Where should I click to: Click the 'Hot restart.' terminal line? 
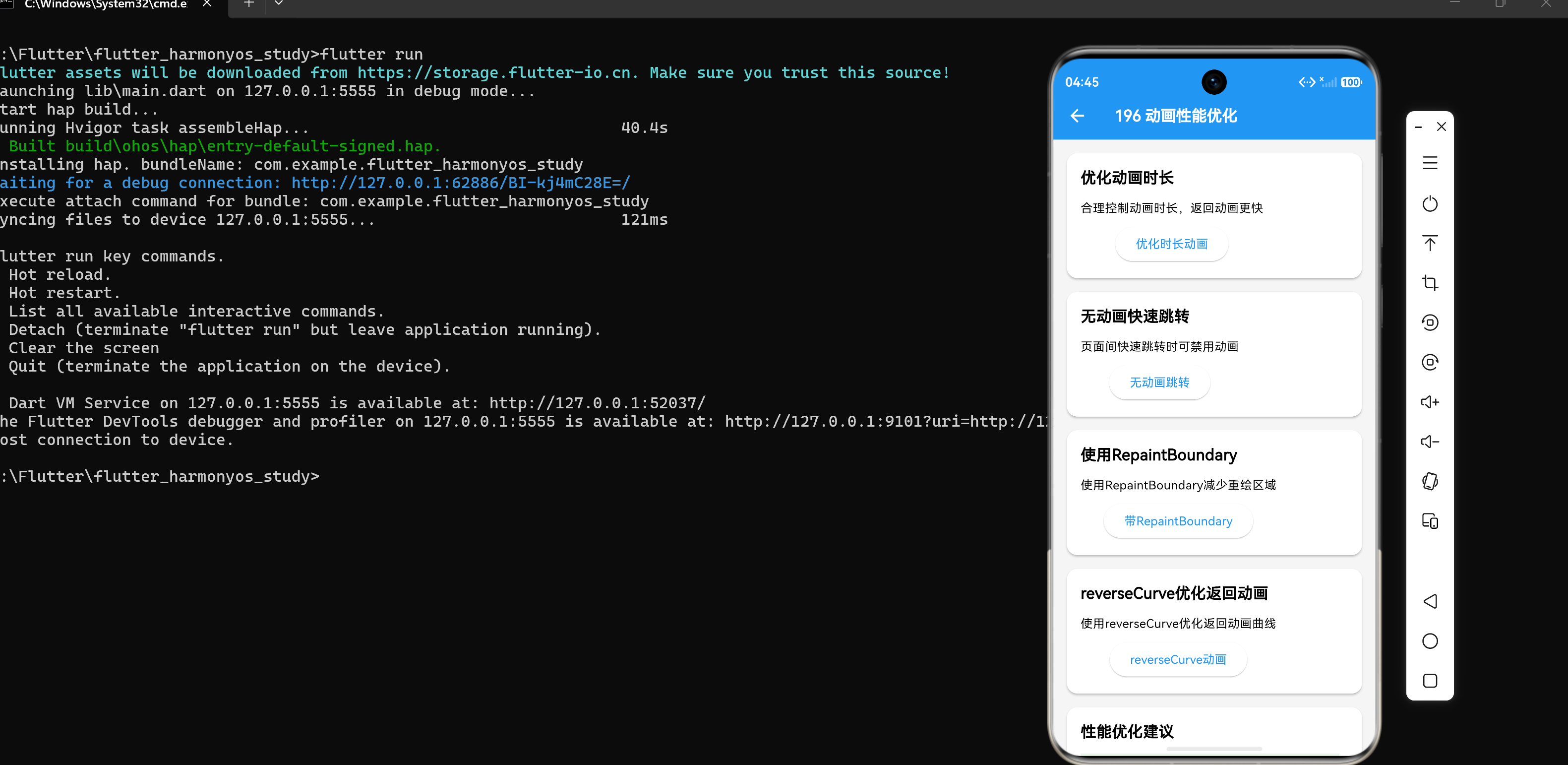point(64,293)
